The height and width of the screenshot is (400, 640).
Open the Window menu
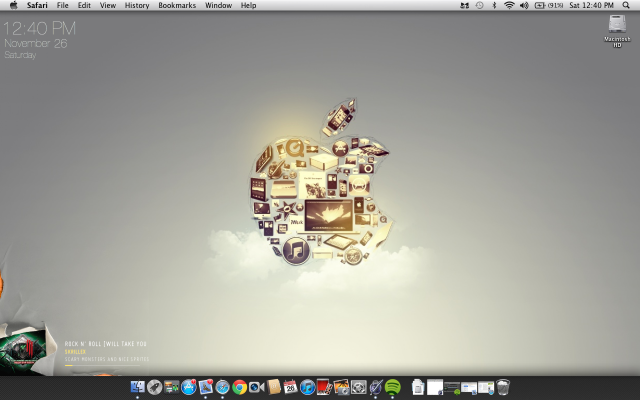(218, 5)
